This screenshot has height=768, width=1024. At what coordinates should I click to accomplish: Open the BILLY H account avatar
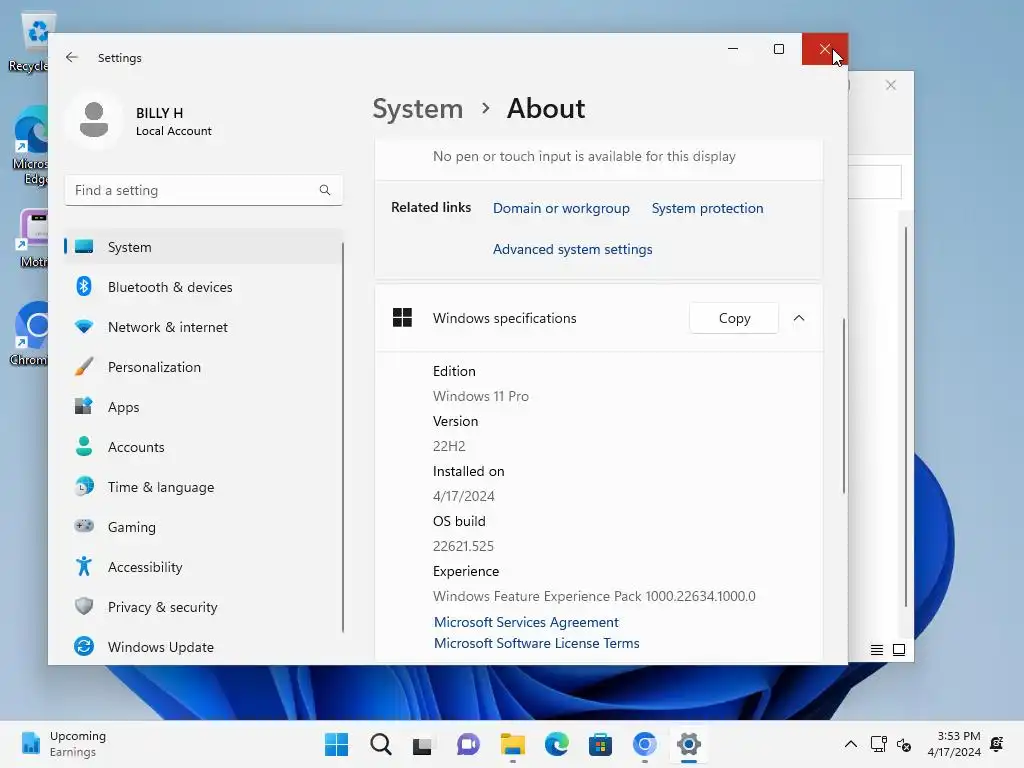(x=94, y=120)
